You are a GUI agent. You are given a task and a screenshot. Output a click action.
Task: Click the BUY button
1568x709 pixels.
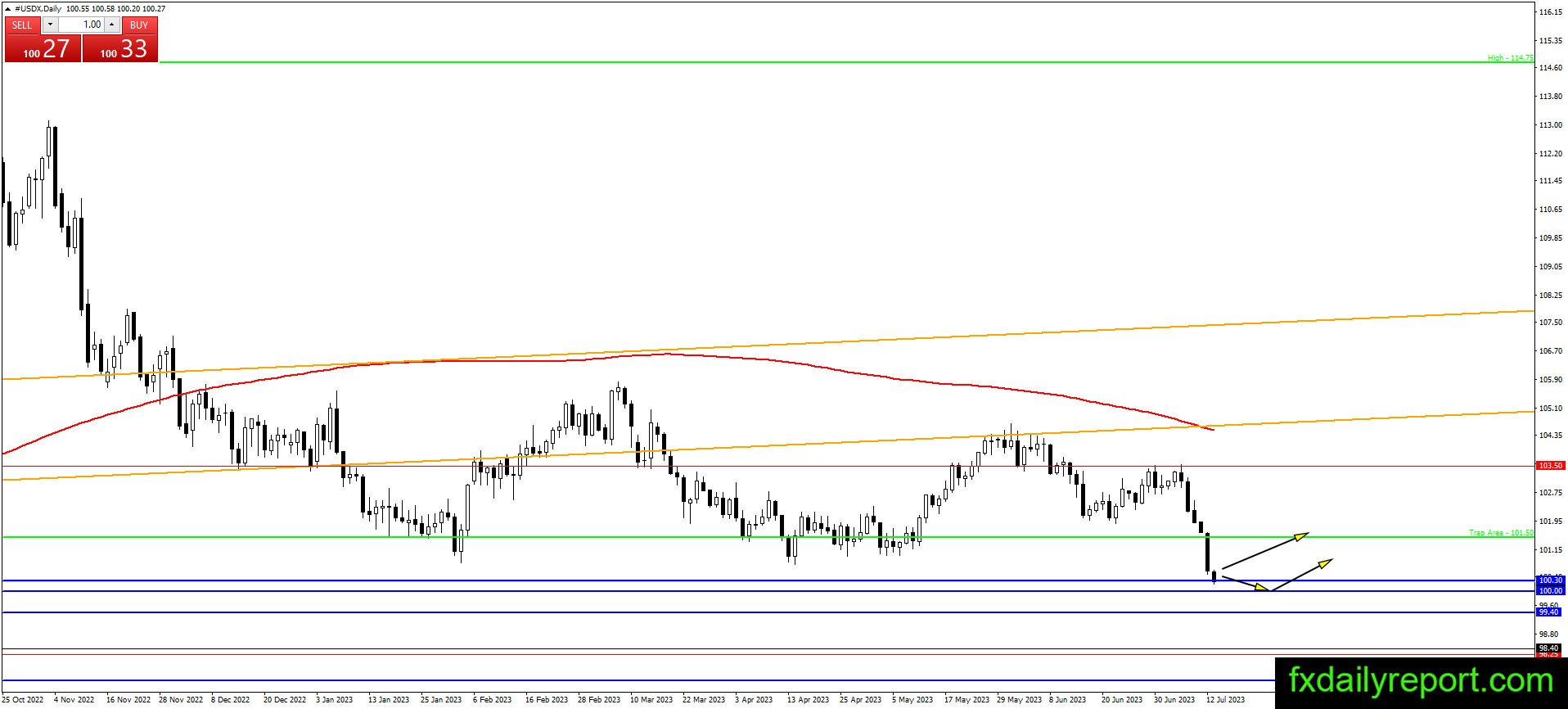click(x=139, y=25)
